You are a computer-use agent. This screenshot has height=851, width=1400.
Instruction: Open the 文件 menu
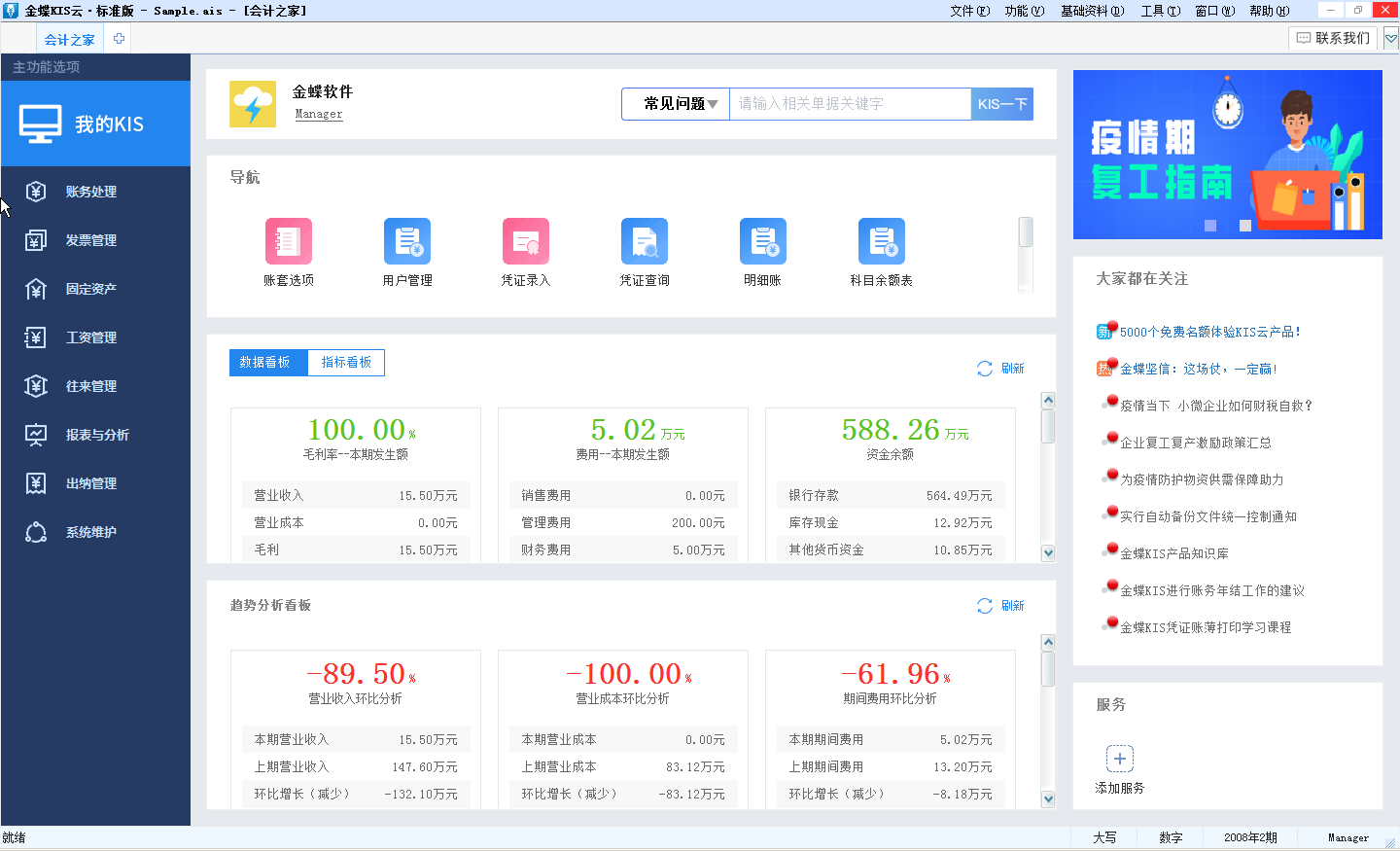coord(969,11)
